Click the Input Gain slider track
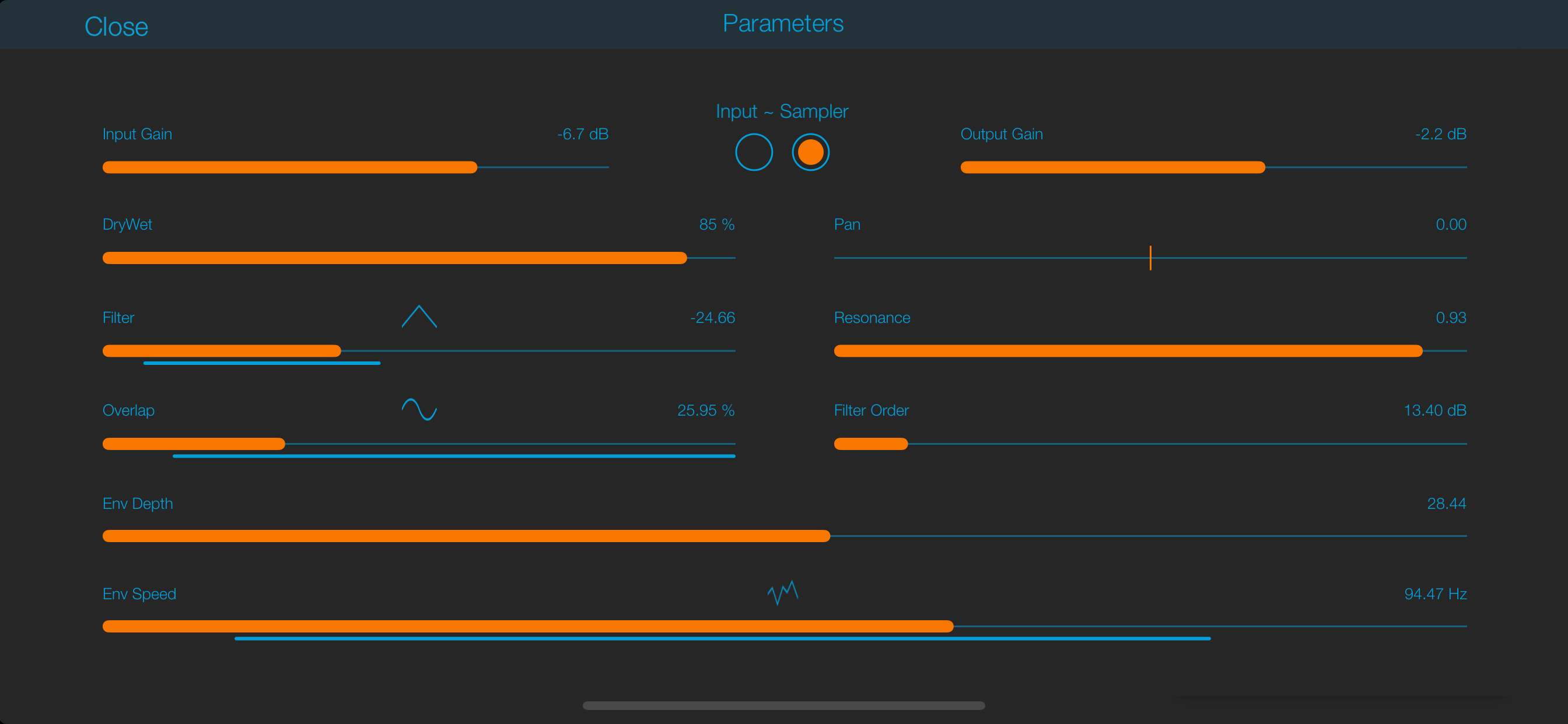 click(x=355, y=167)
